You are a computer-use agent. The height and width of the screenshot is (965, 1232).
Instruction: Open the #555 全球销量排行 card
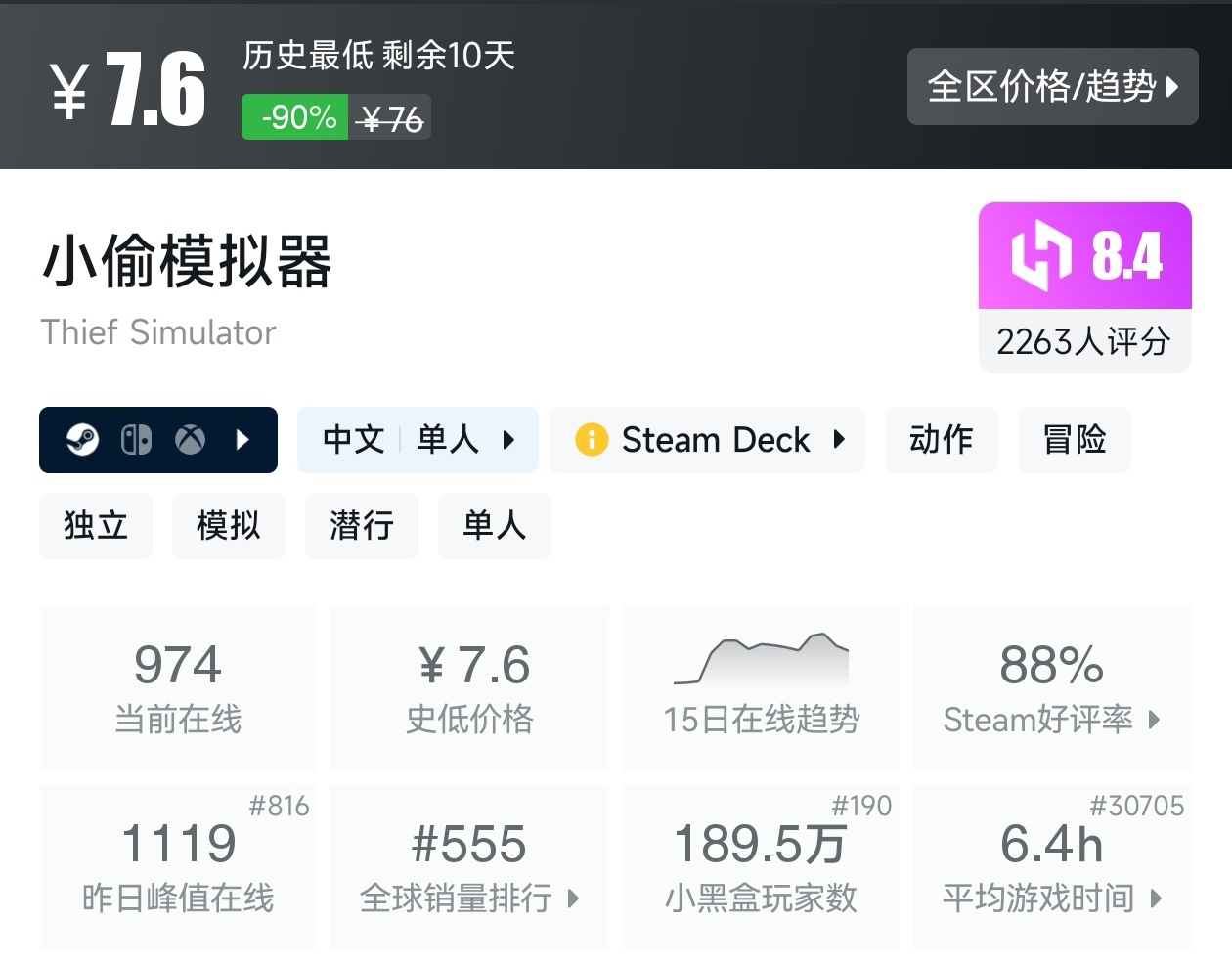pyautogui.click(x=469, y=866)
